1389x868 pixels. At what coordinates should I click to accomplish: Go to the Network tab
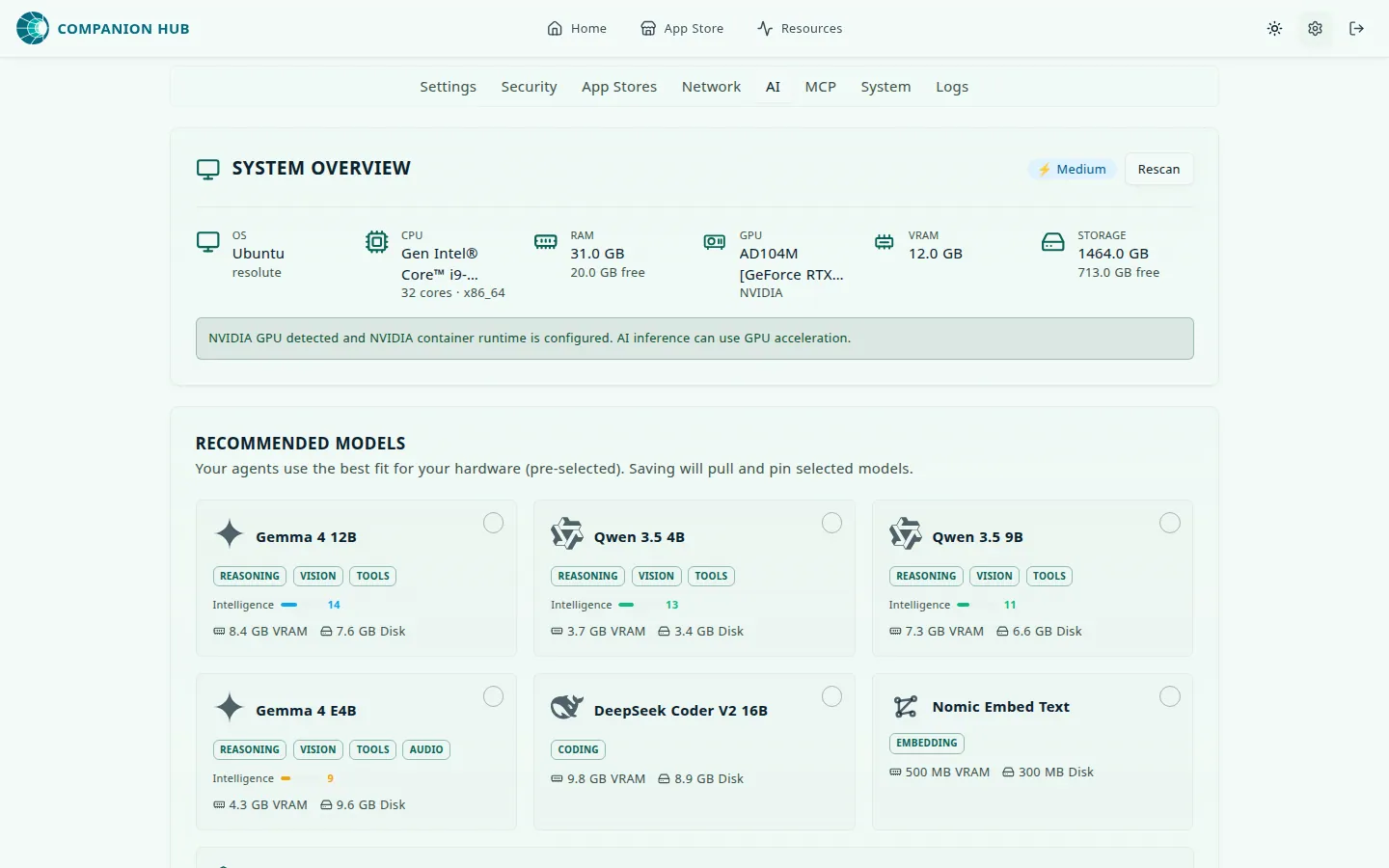pyautogui.click(x=711, y=87)
